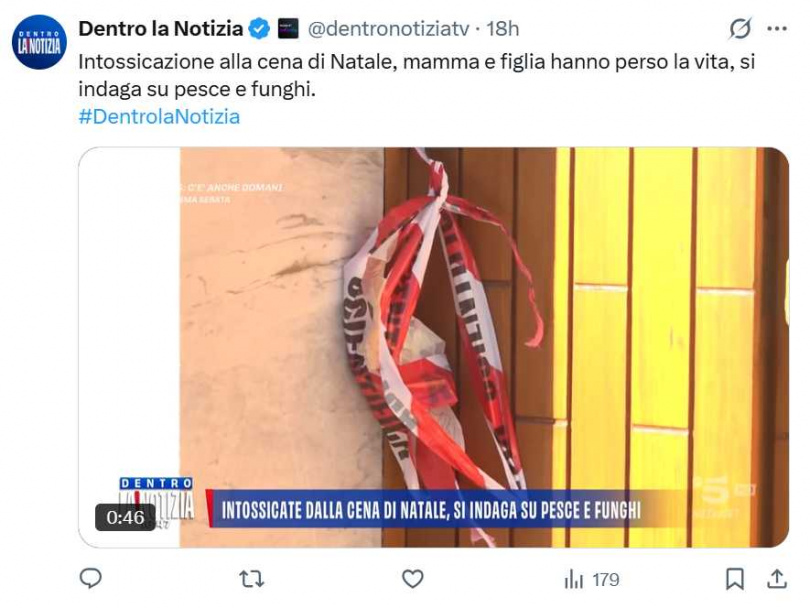Screen dimensions: 810x608
Task: Open the Dentro la Notizia account name
Action: point(161,28)
